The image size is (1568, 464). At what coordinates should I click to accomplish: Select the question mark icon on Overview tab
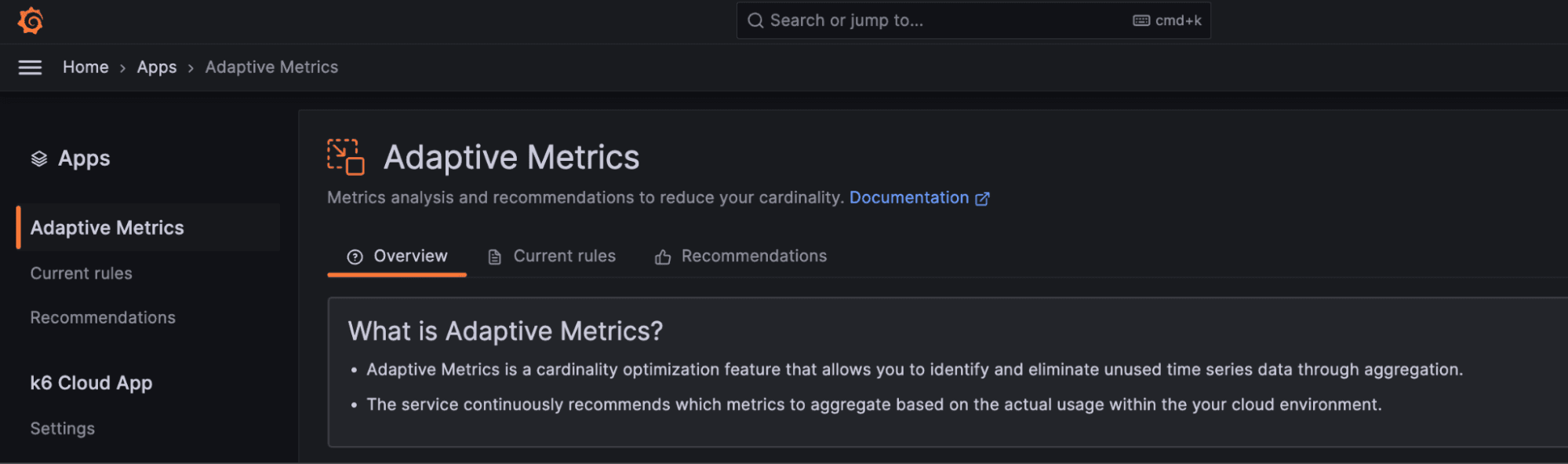pos(356,255)
